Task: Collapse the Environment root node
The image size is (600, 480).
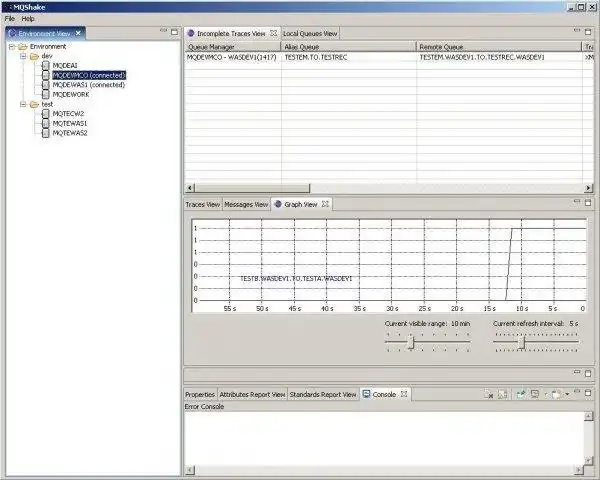Action: (x=12, y=47)
